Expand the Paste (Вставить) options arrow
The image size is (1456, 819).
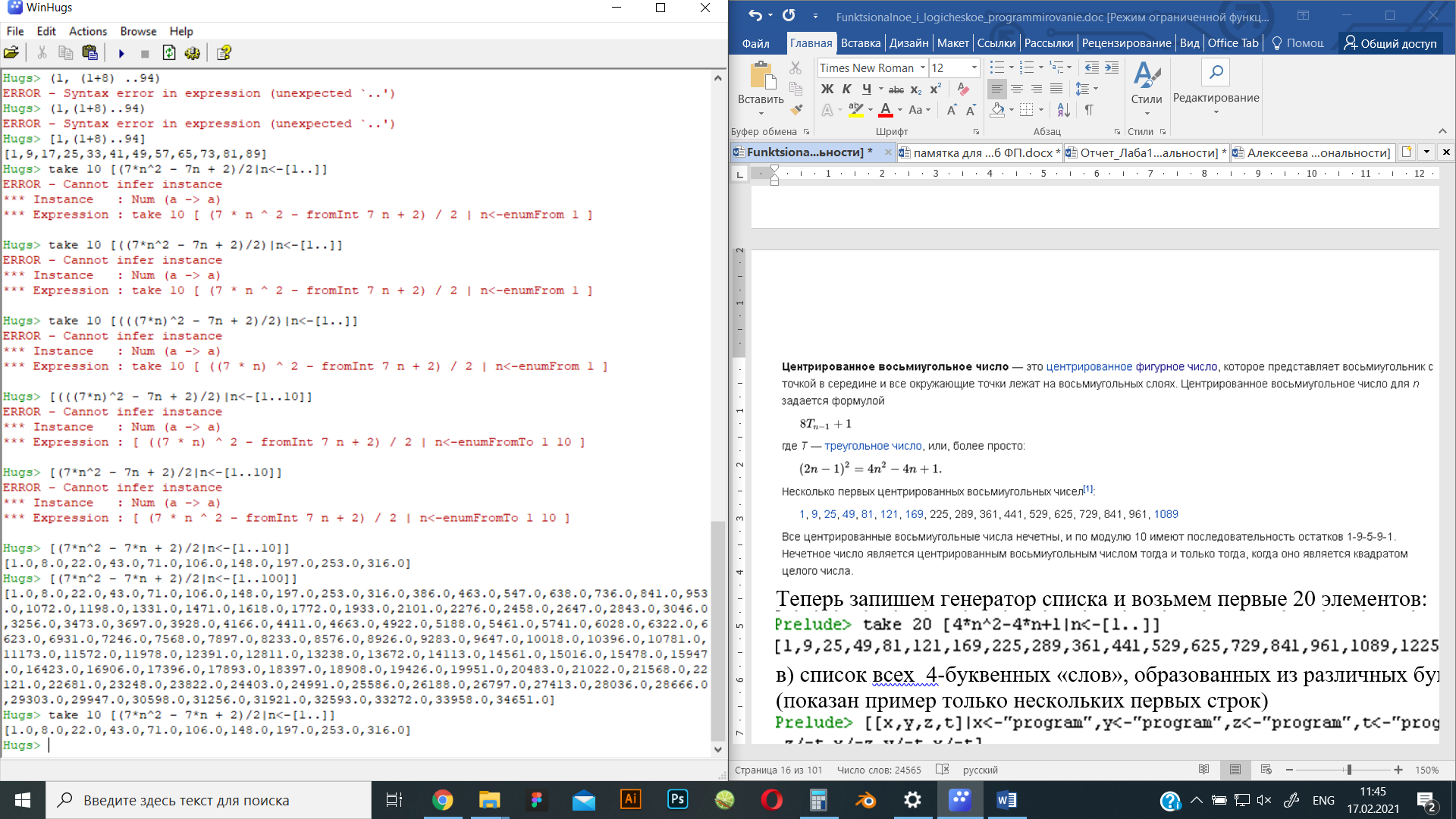(x=761, y=114)
